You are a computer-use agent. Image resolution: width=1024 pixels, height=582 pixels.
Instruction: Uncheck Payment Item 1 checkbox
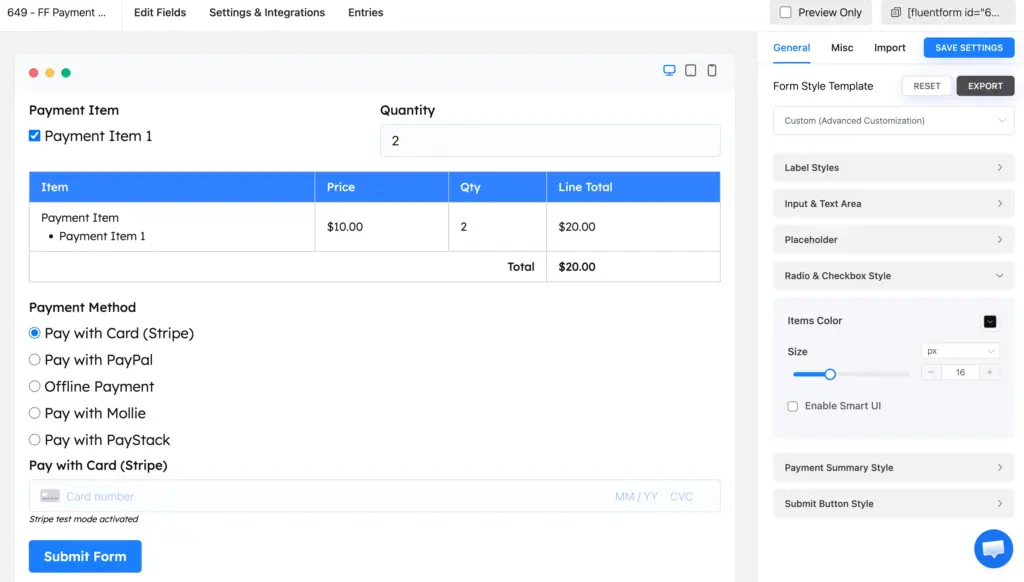[35, 136]
